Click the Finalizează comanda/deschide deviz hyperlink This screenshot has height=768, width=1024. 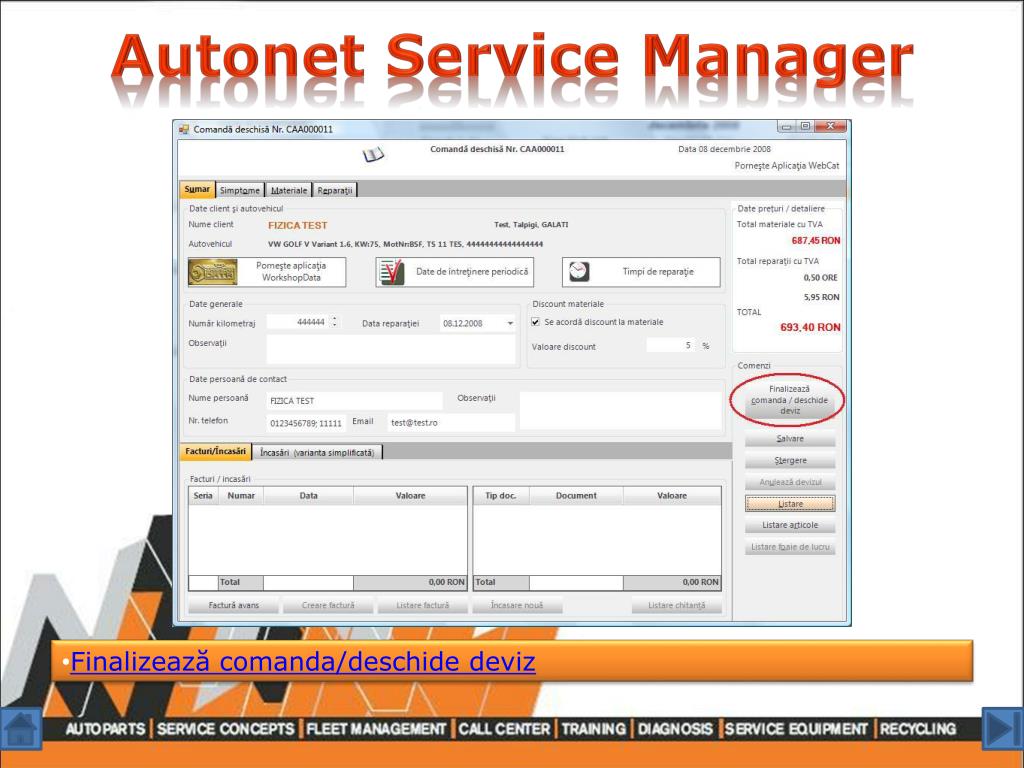[303, 661]
